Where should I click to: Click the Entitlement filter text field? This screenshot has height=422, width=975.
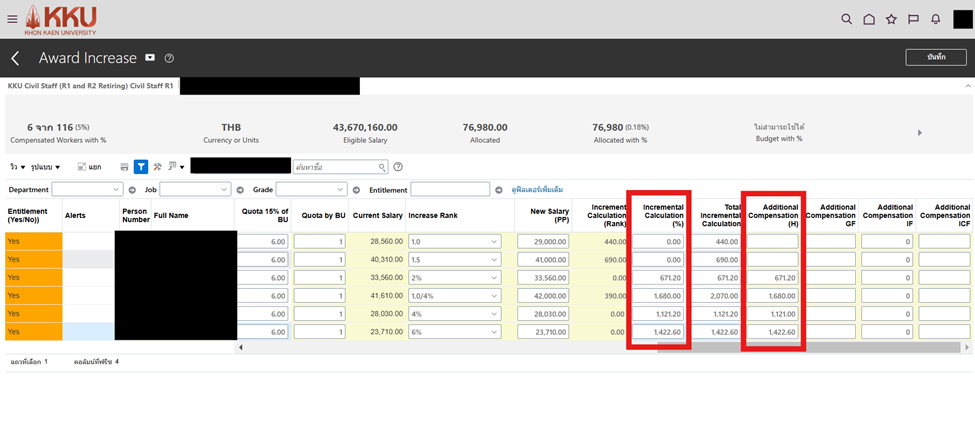[x=450, y=189]
